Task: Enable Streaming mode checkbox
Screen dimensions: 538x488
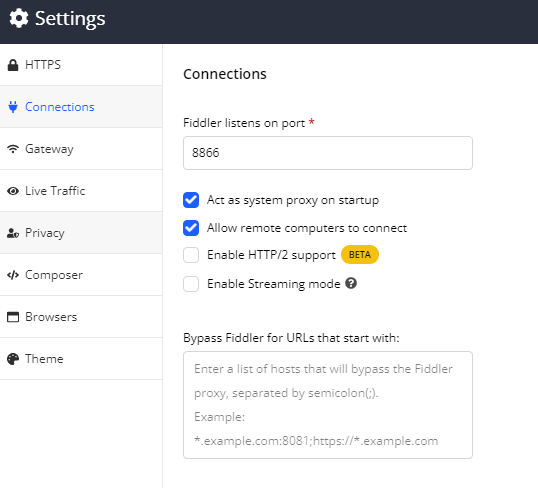Action: (x=191, y=284)
